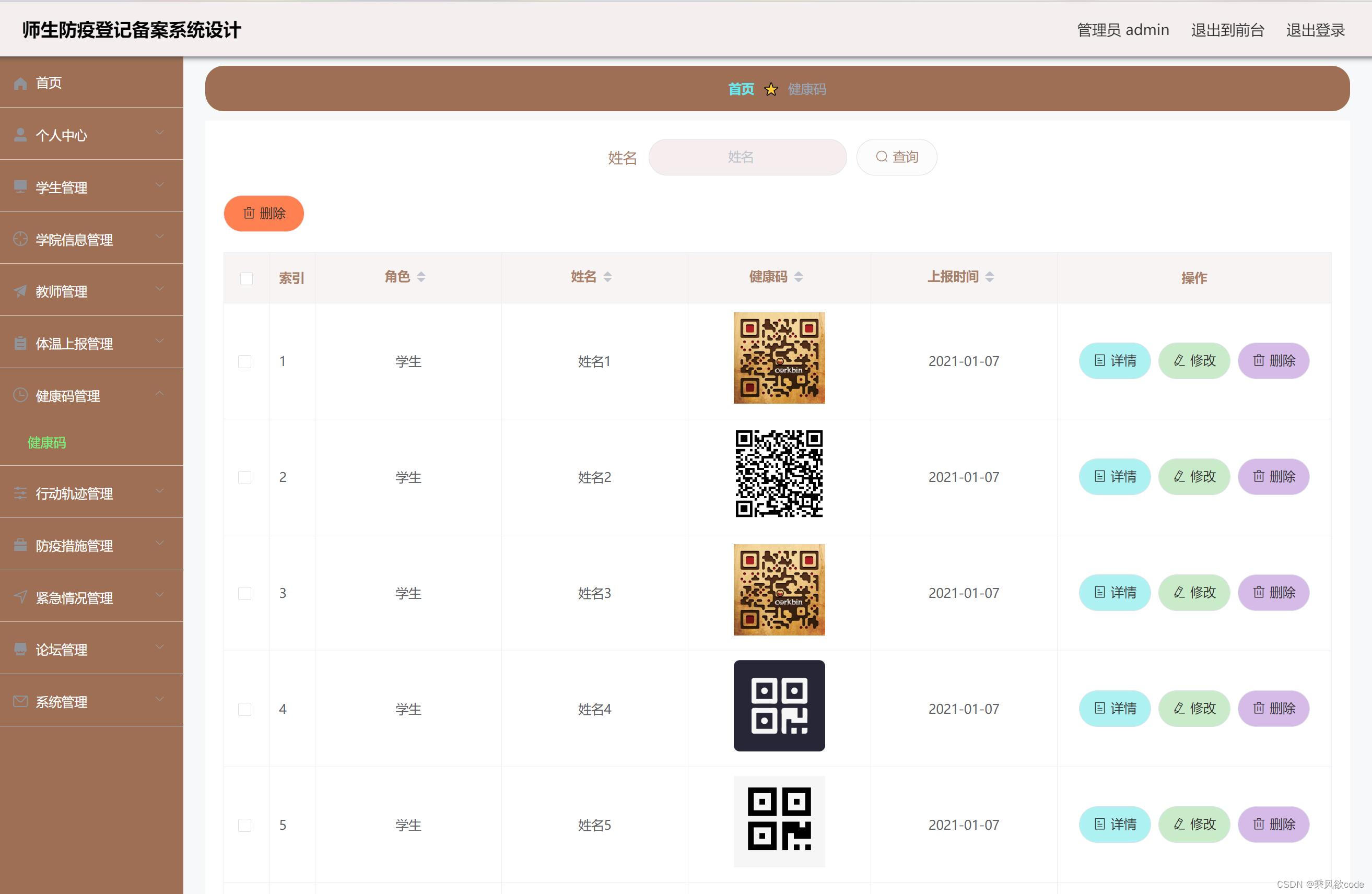Viewport: 1372px width, 894px height.
Task: Click the clock icon beside 健康码管理
Action: coord(20,395)
